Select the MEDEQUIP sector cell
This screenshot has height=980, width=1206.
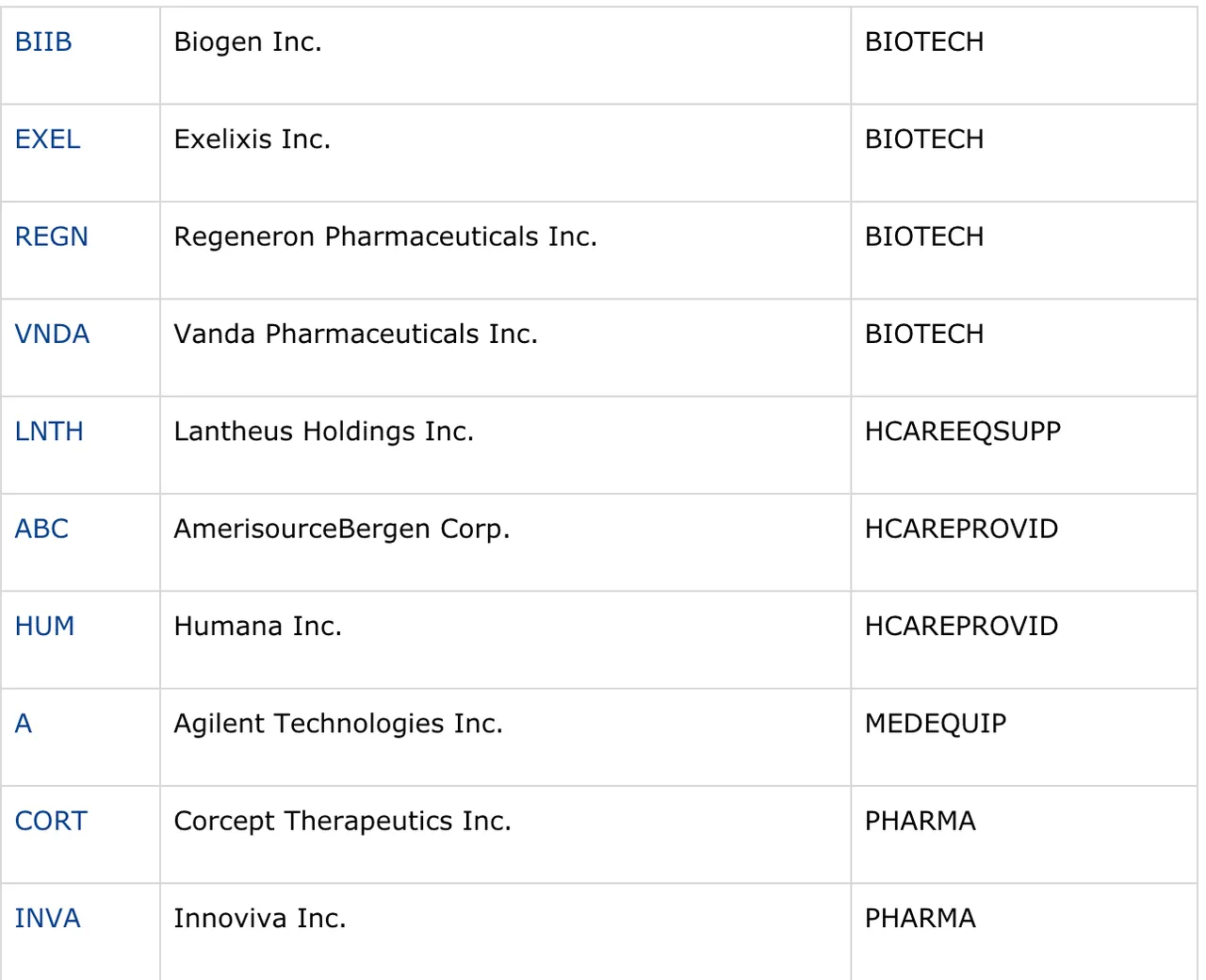[x=1024, y=737]
